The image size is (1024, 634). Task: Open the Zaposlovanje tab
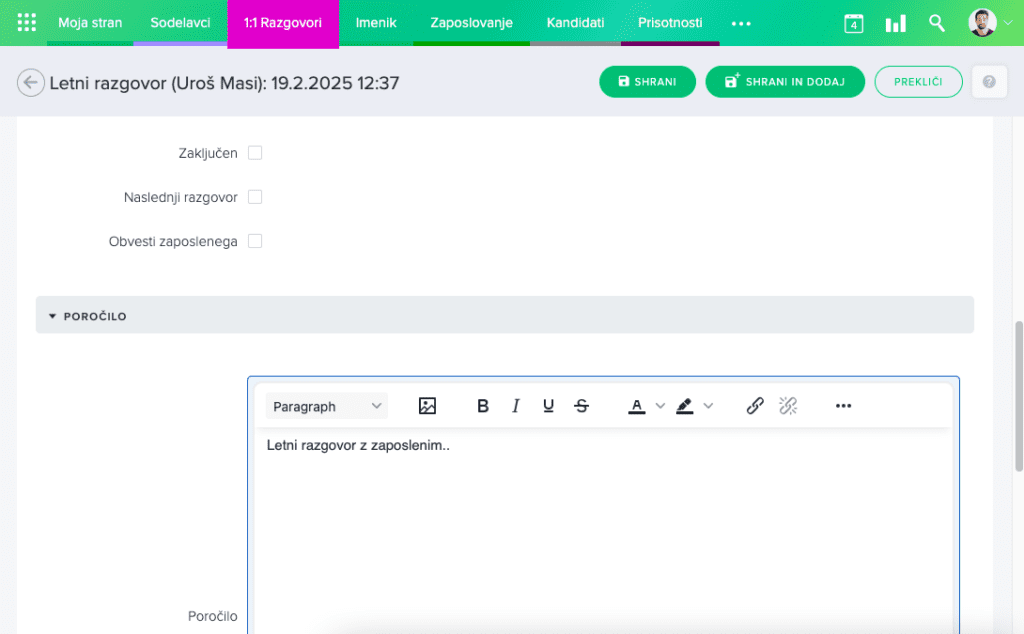coord(471,22)
